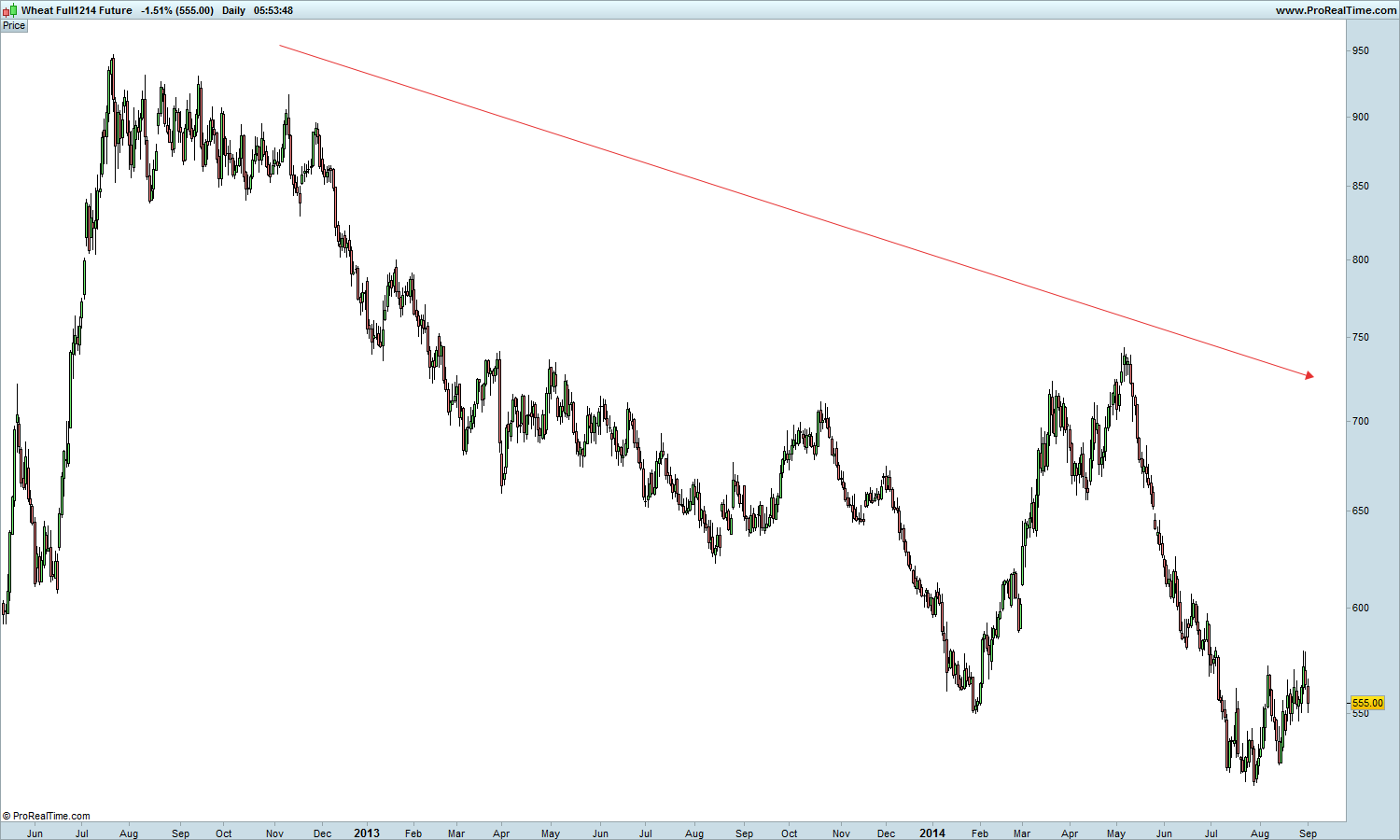Click the 2013 year label on time axis
The image size is (1400, 840).
[x=367, y=833]
